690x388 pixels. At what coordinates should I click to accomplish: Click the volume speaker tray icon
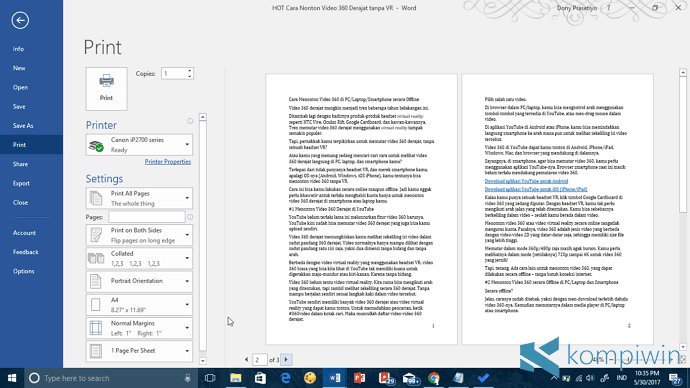[590, 378]
